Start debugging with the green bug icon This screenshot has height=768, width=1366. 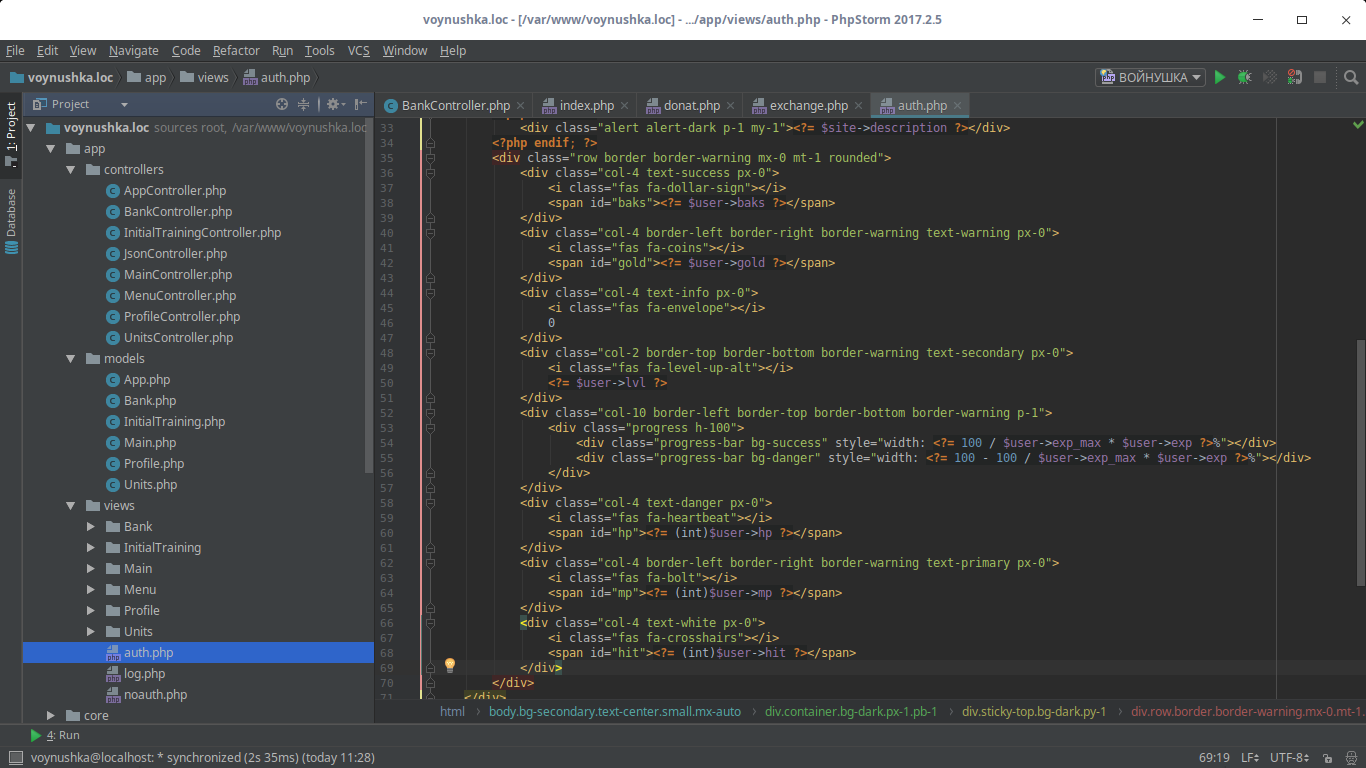pos(1244,77)
